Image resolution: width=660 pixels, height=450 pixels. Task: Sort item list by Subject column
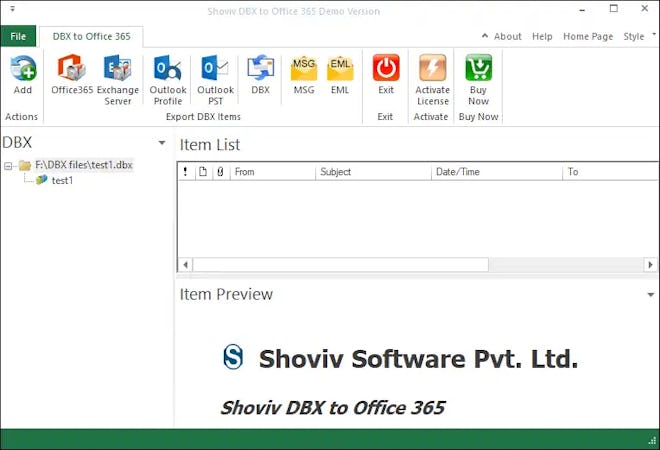tap(373, 172)
